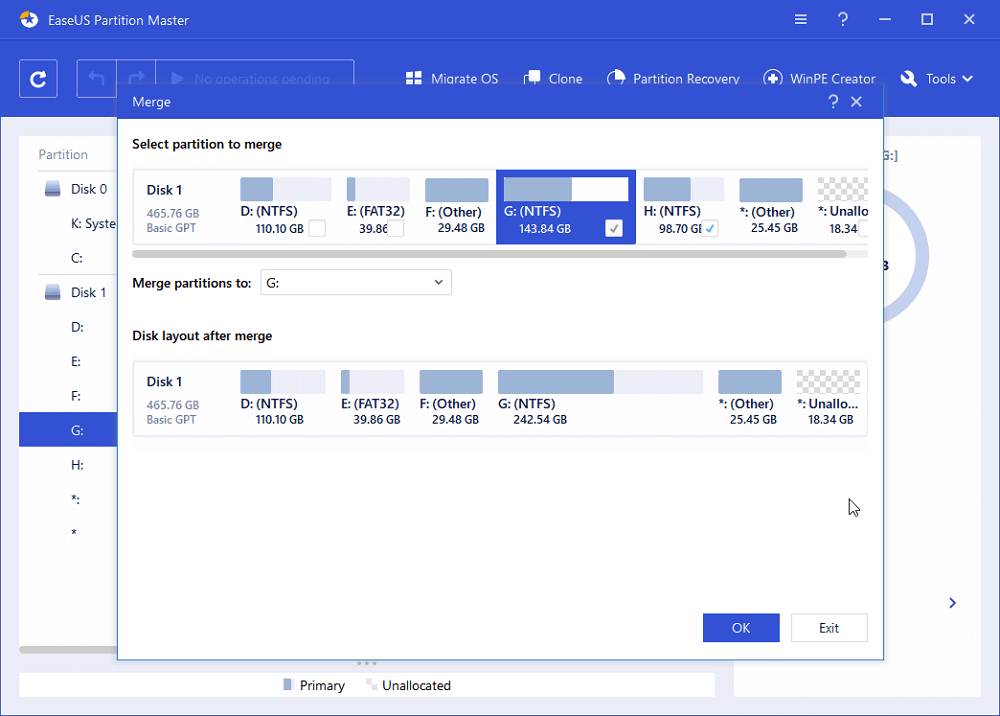Viewport: 1000px width, 716px height.
Task: Select the Partition section in the sidebar
Action: point(62,154)
